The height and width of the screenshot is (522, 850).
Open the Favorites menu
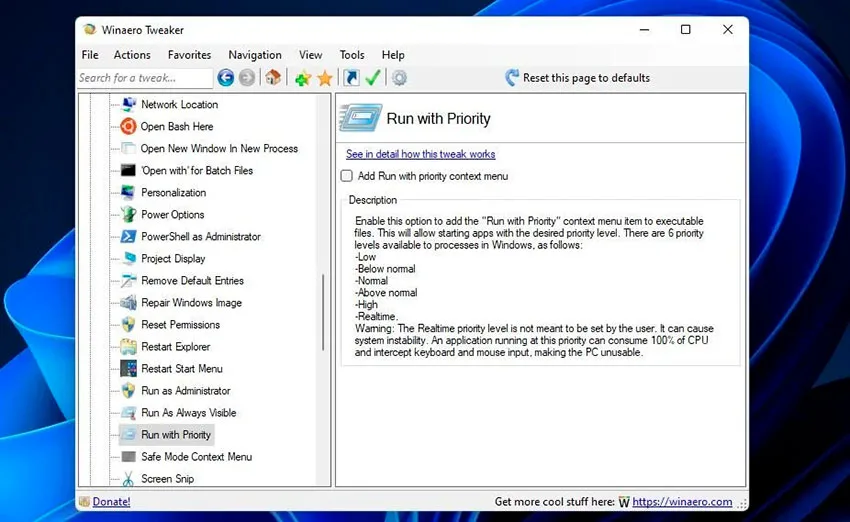189,55
